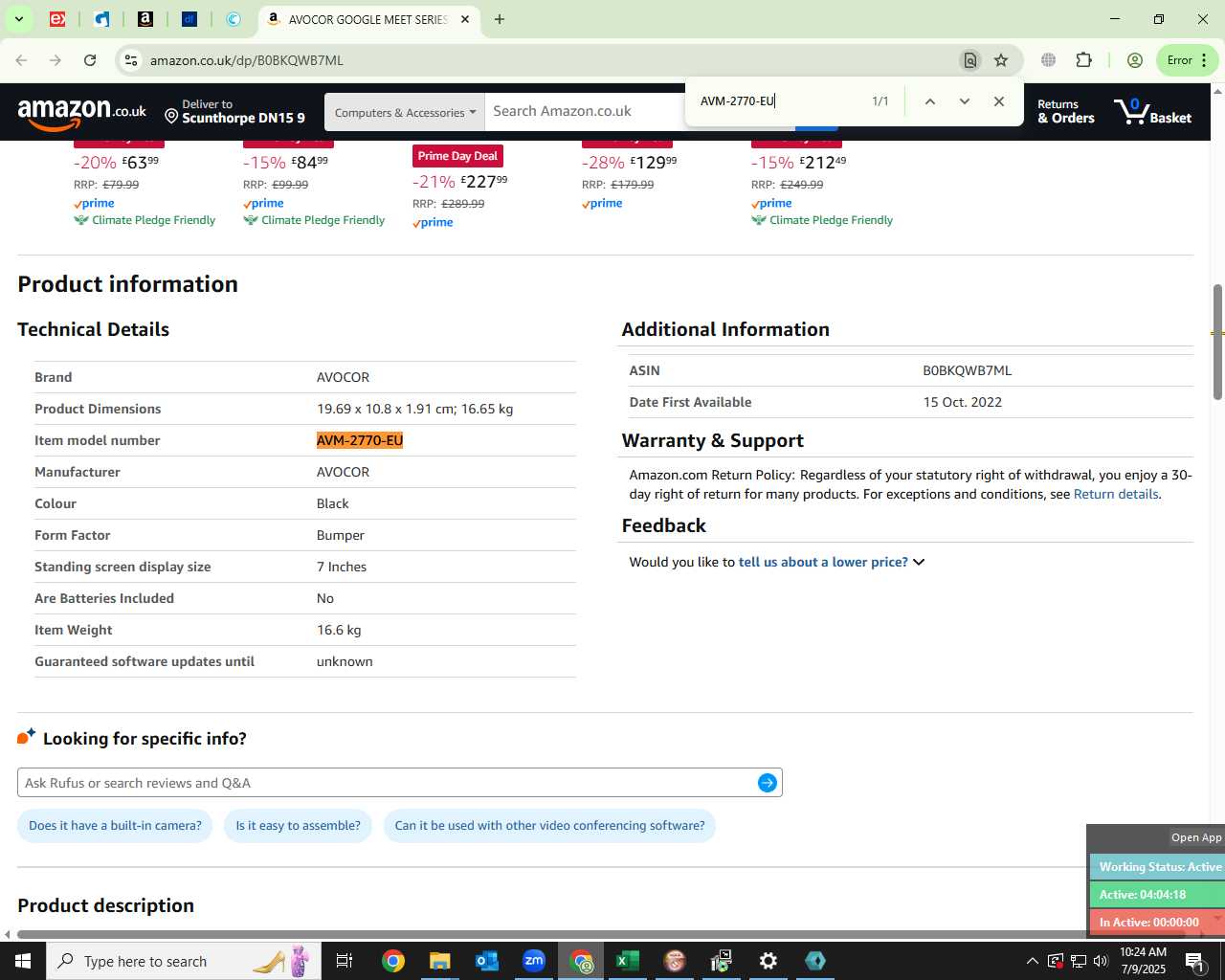
Task: Jump to next find result
Action: (x=965, y=101)
